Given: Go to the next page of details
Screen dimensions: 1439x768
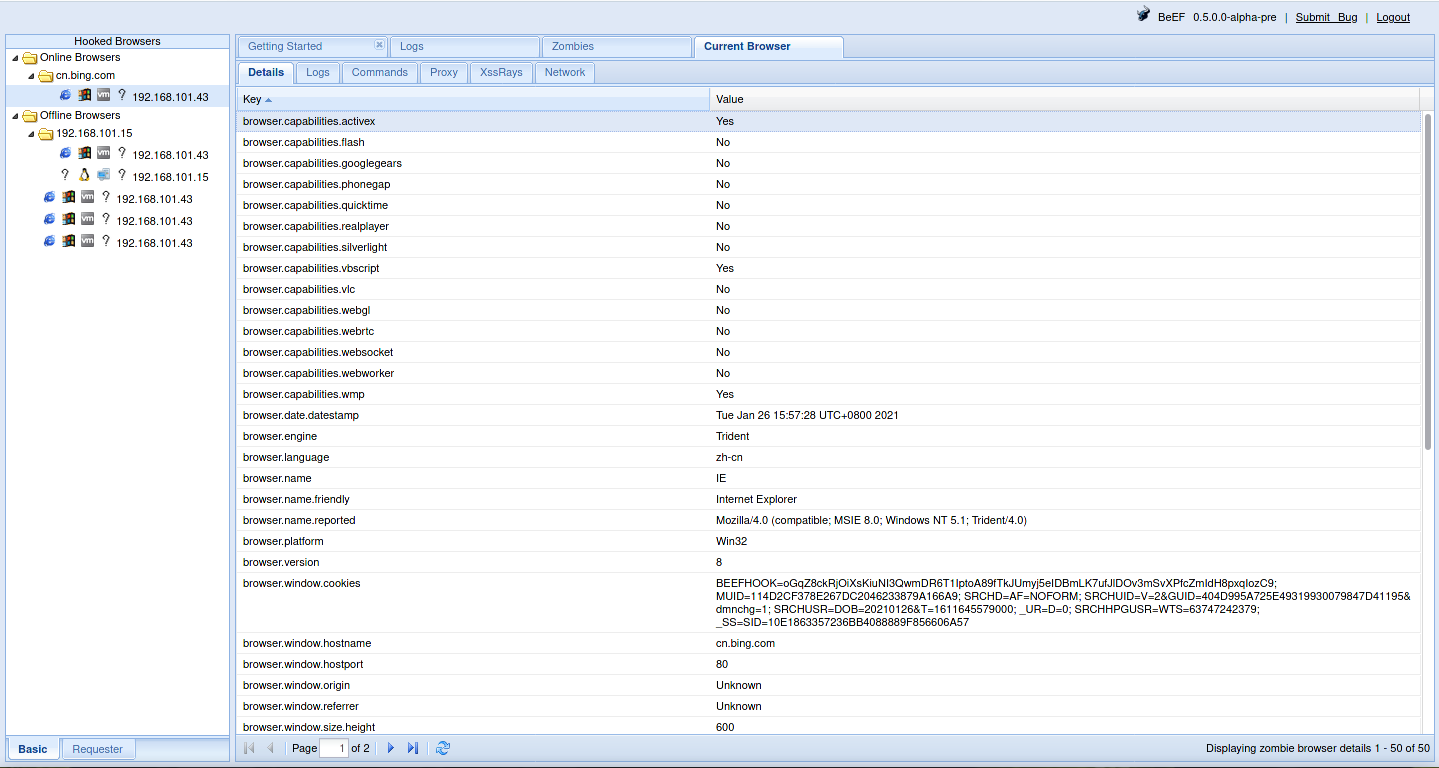Looking at the screenshot, I should click(391, 748).
